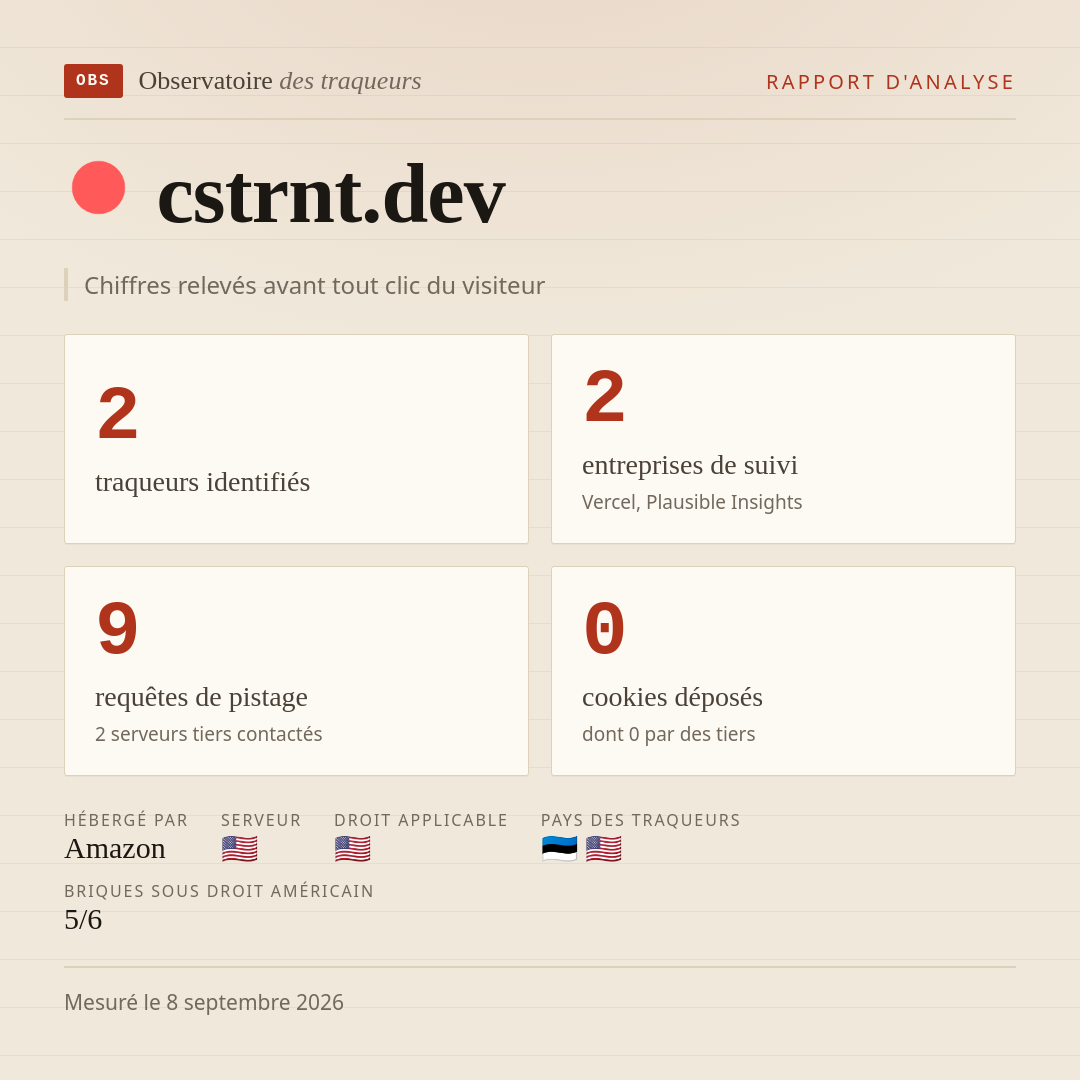Click the subtitle 'Chiffres relevés avant tout clic du visiteur'
Screen dimensions: 1080x1080
click(x=314, y=285)
